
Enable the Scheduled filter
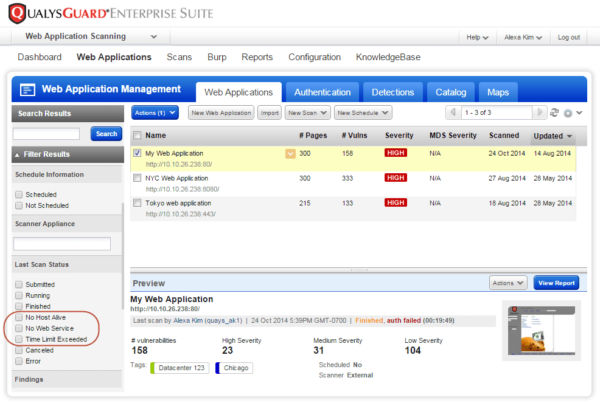click(x=19, y=194)
